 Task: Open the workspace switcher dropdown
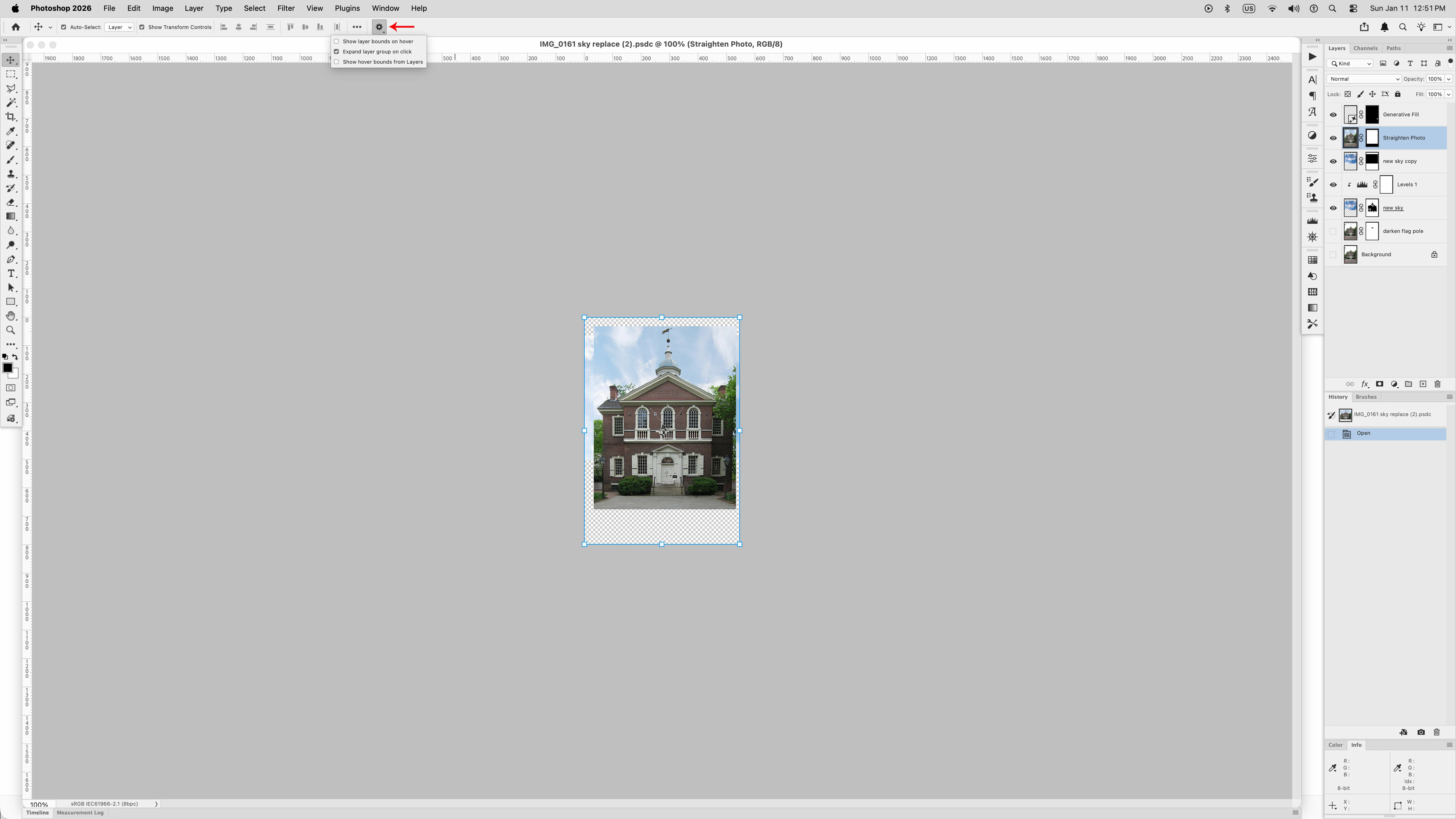pyautogui.click(x=1441, y=27)
